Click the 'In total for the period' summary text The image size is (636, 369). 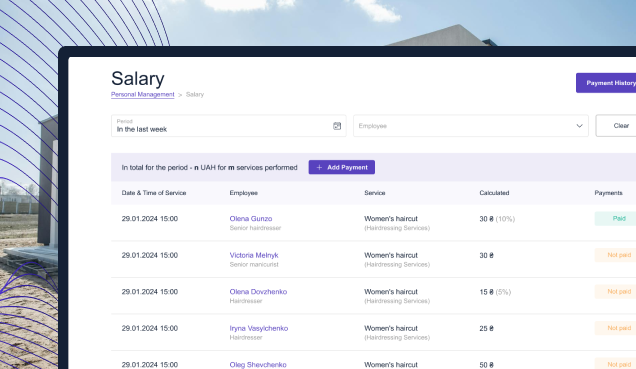coord(209,167)
